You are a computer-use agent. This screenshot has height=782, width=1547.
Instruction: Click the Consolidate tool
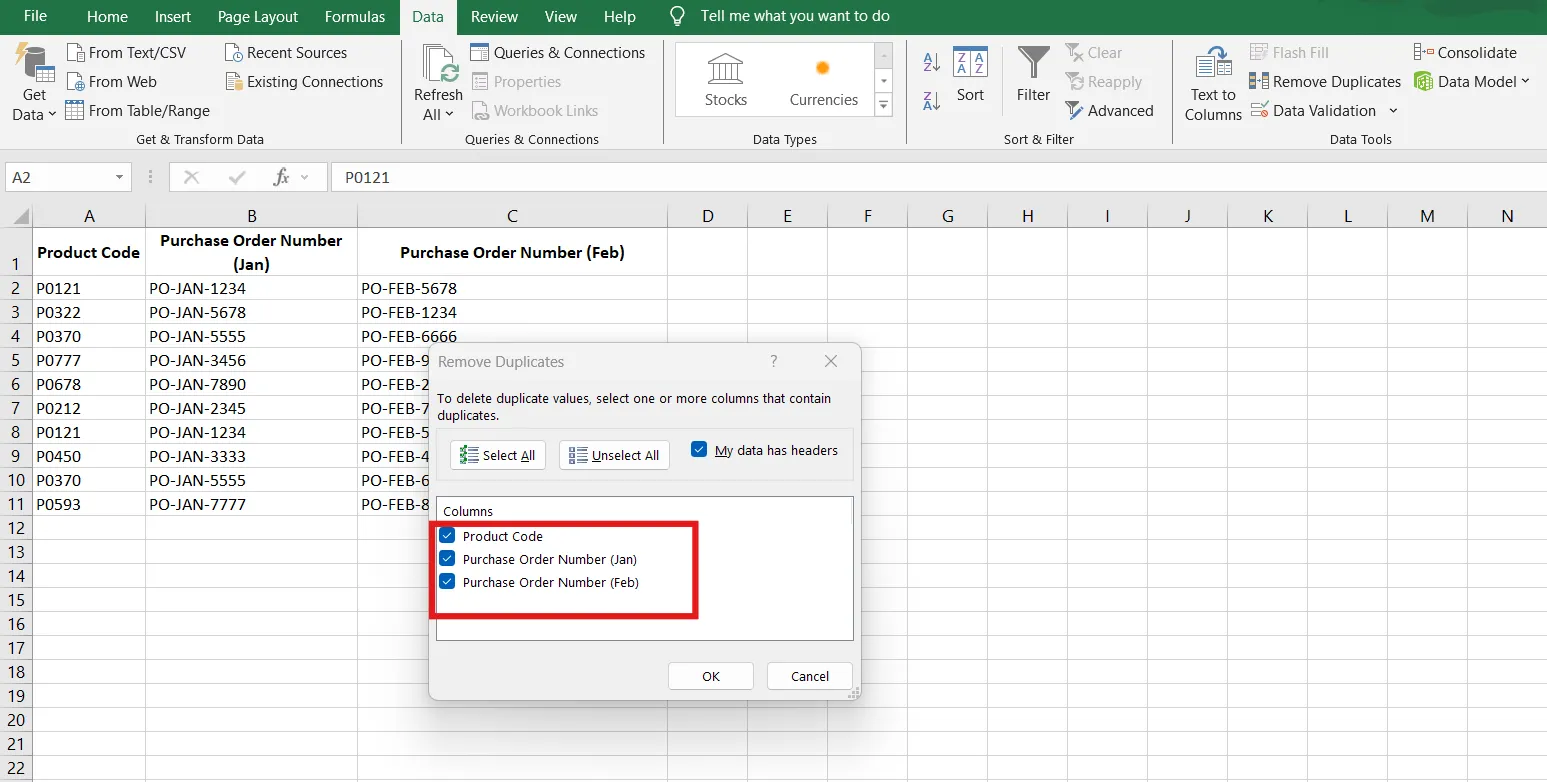pyautogui.click(x=1465, y=53)
